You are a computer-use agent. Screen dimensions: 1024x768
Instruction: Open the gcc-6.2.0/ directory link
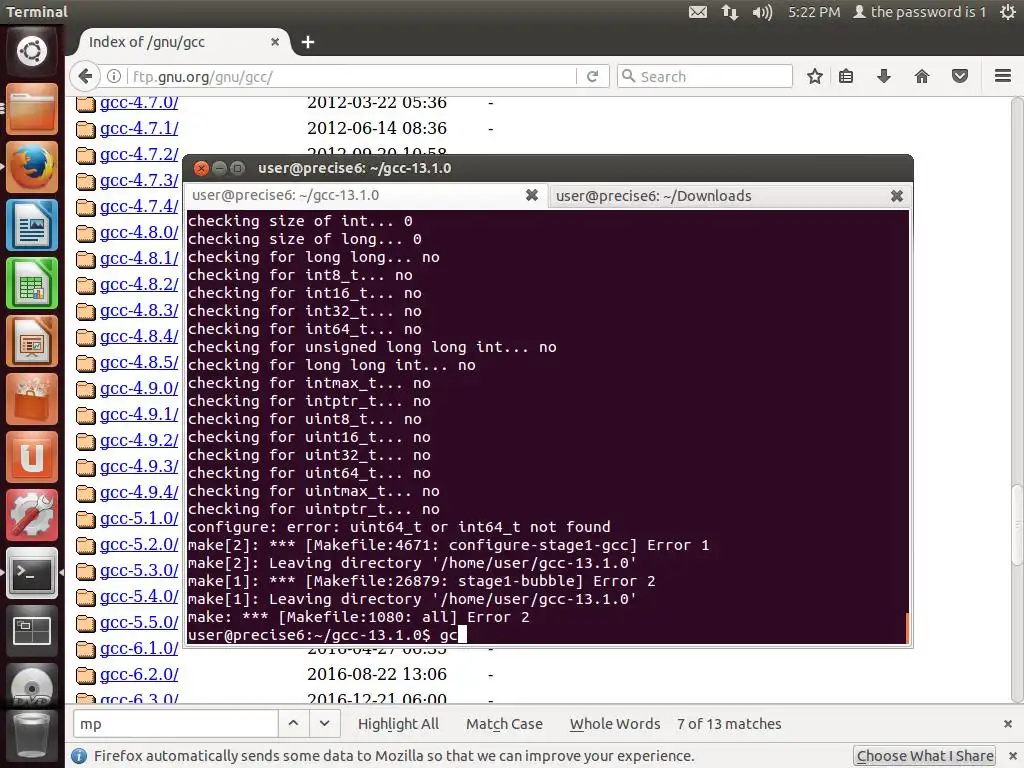[139, 674]
